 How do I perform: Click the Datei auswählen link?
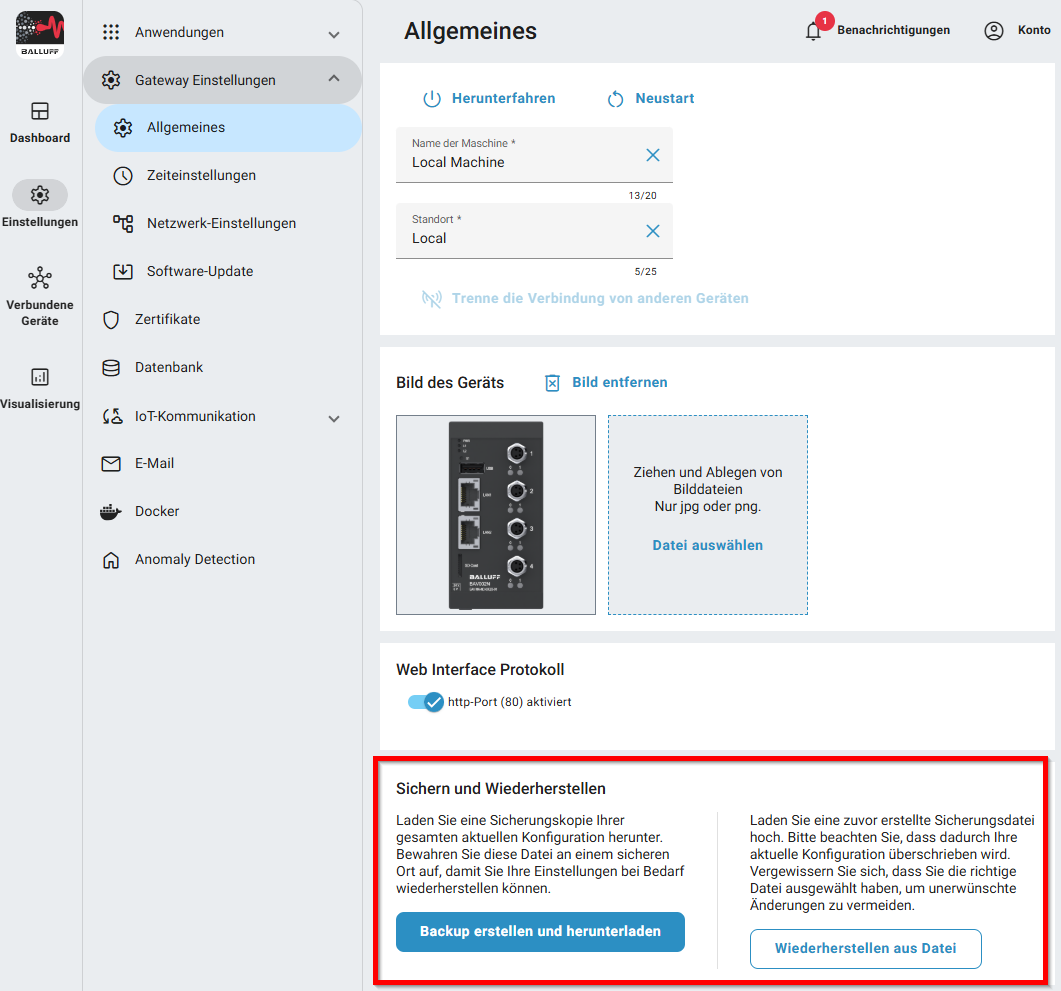point(707,545)
